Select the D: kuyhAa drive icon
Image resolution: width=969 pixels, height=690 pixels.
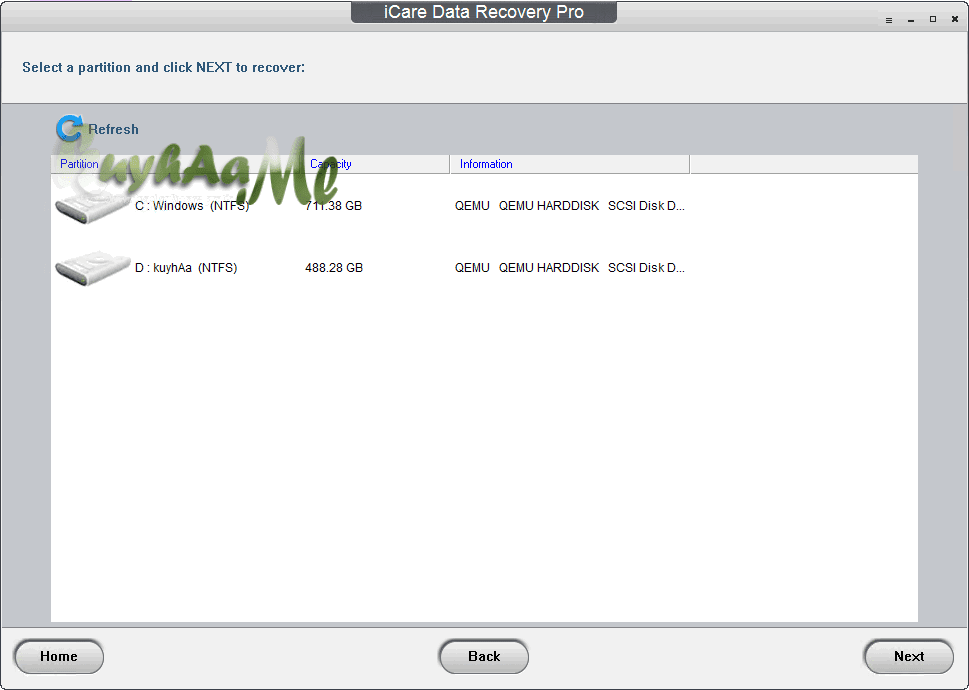click(93, 268)
